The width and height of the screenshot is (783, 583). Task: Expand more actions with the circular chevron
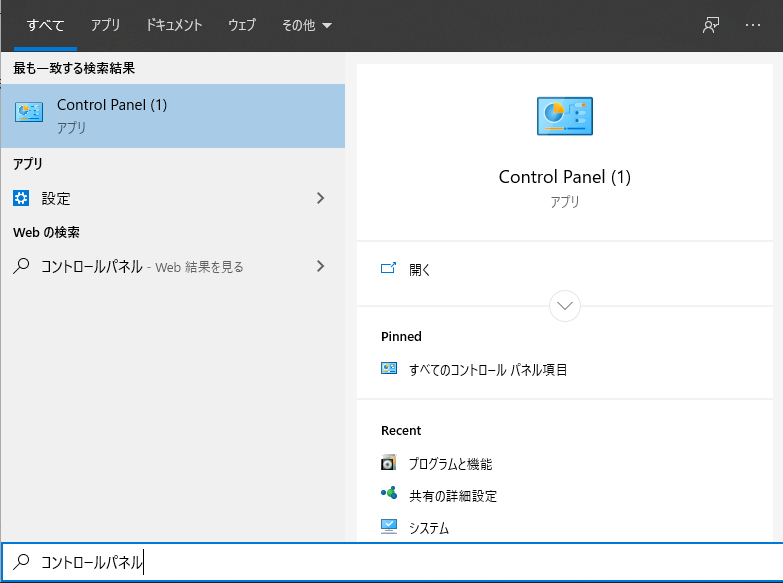pyautogui.click(x=565, y=306)
